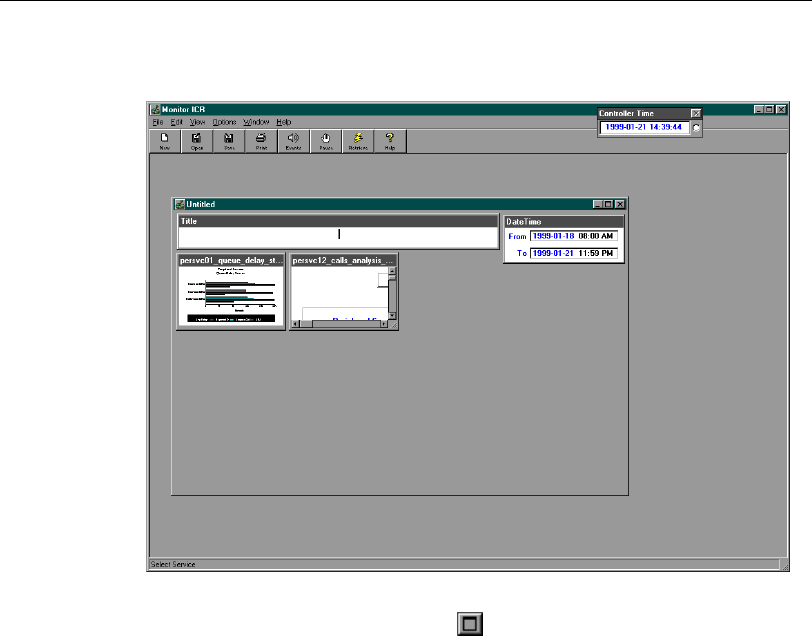Open the Monitor ICR title bar system icon
Image resolution: width=812 pixels, height=636 pixels.
point(155,109)
